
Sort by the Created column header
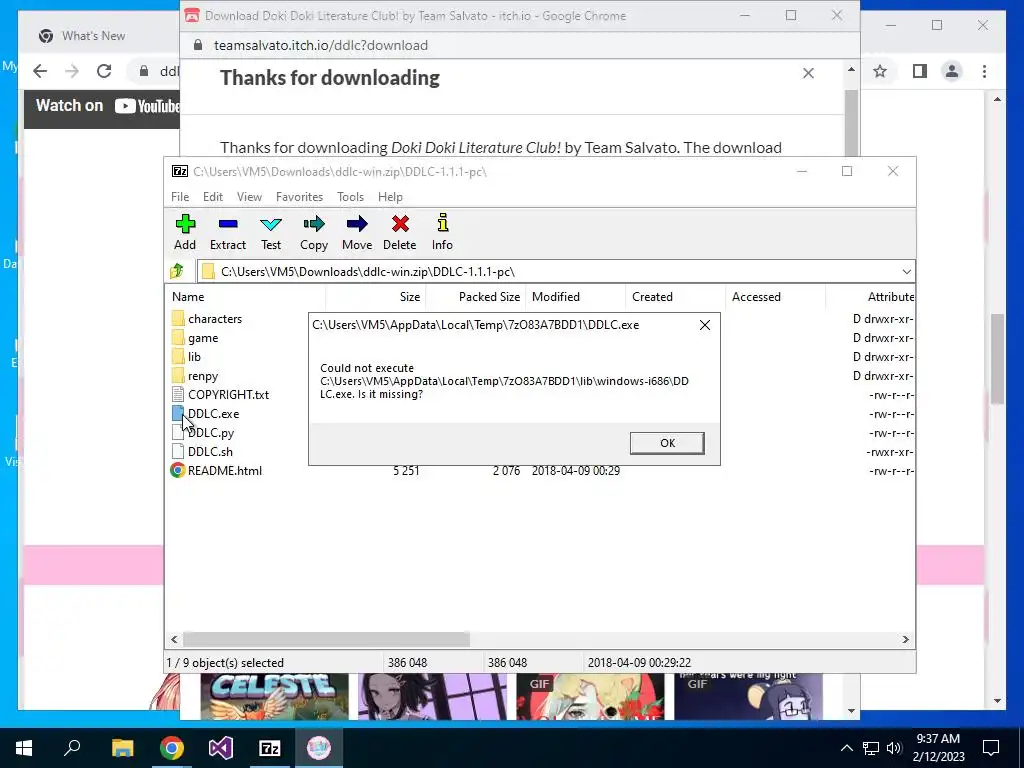coord(675,296)
